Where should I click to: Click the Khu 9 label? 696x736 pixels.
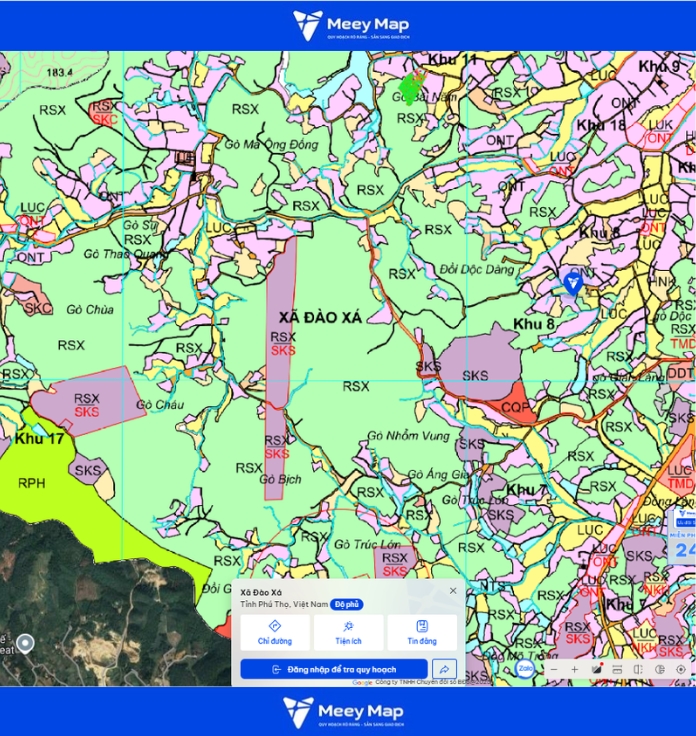[659, 67]
